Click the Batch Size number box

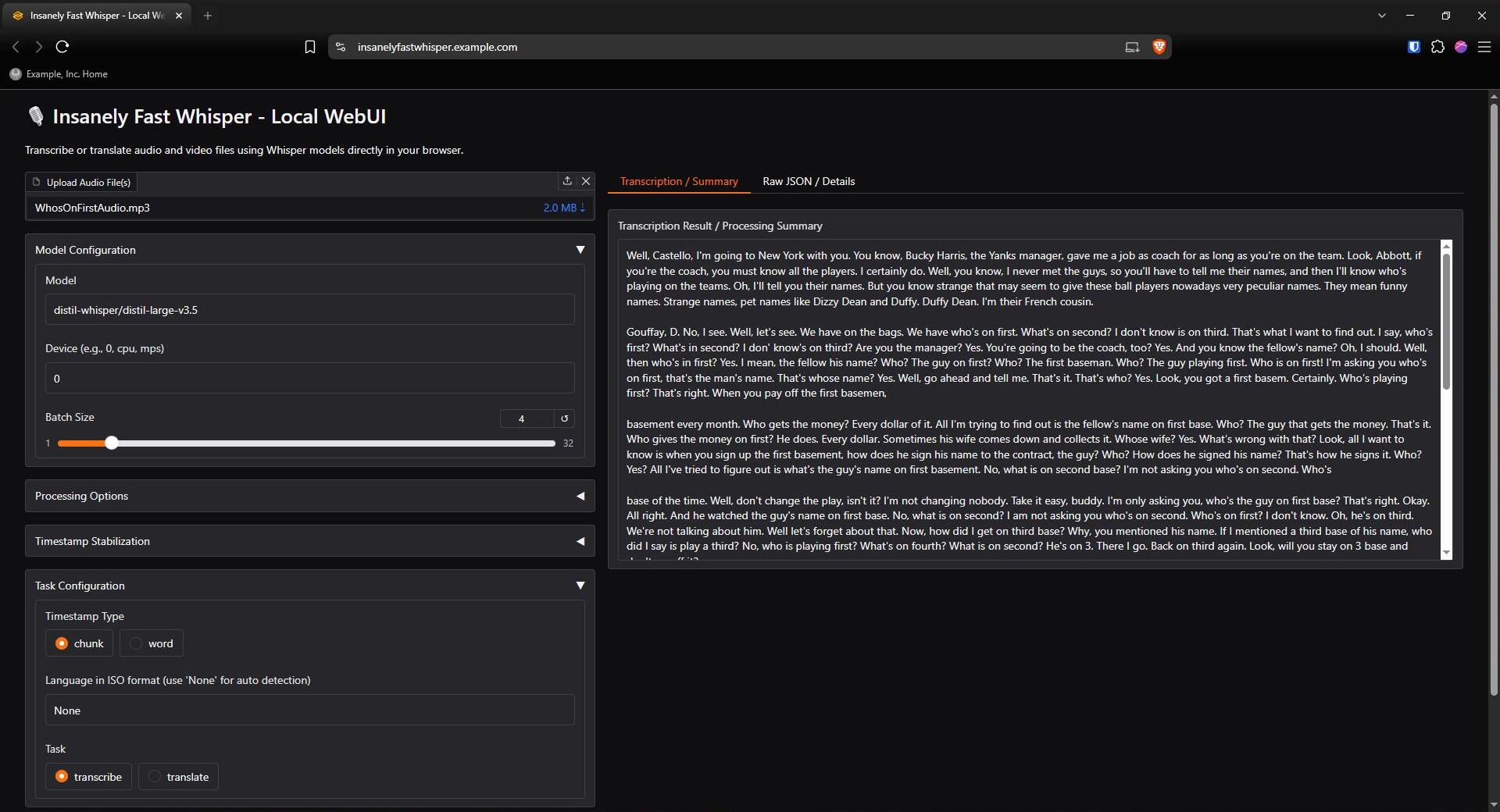click(527, 418)
